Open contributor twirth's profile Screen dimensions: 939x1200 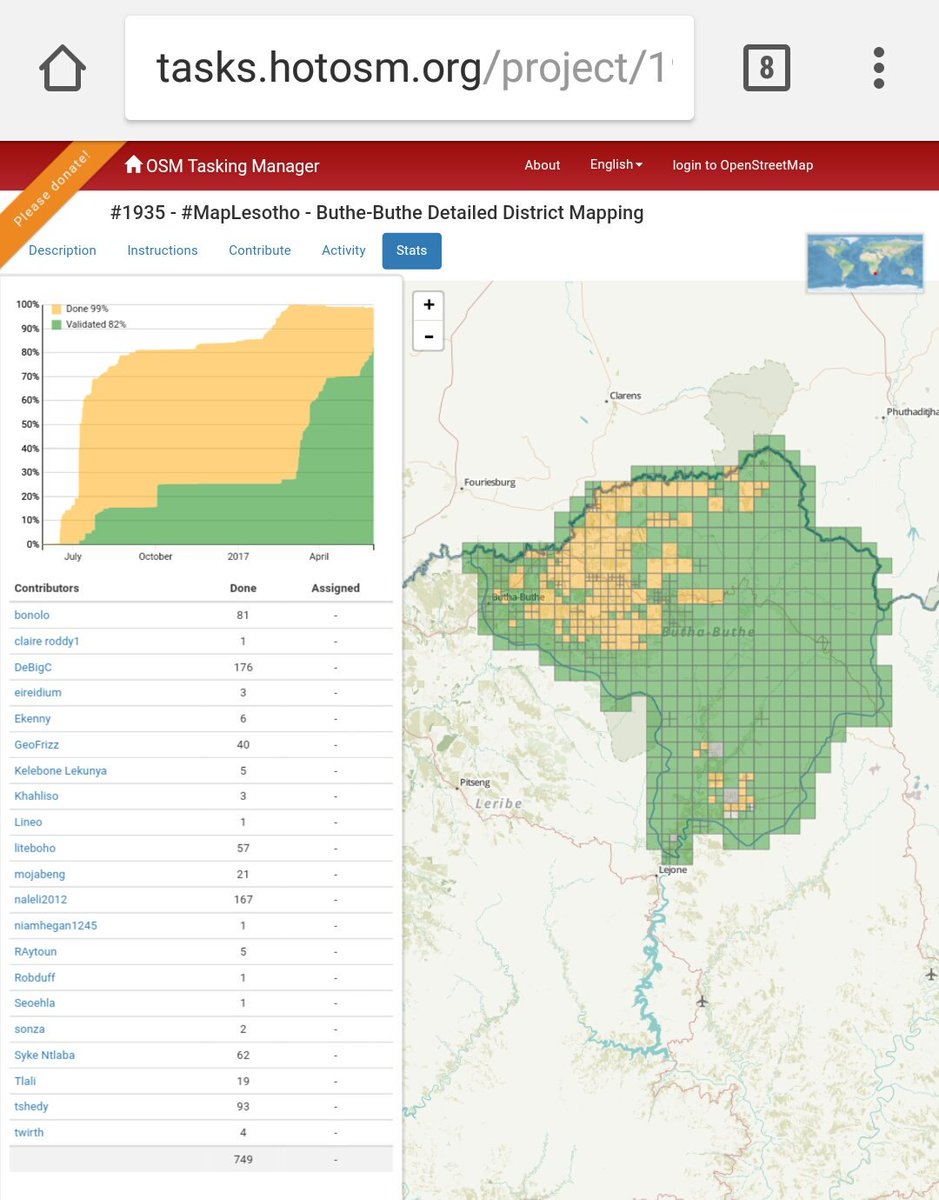coord(29,1133)
